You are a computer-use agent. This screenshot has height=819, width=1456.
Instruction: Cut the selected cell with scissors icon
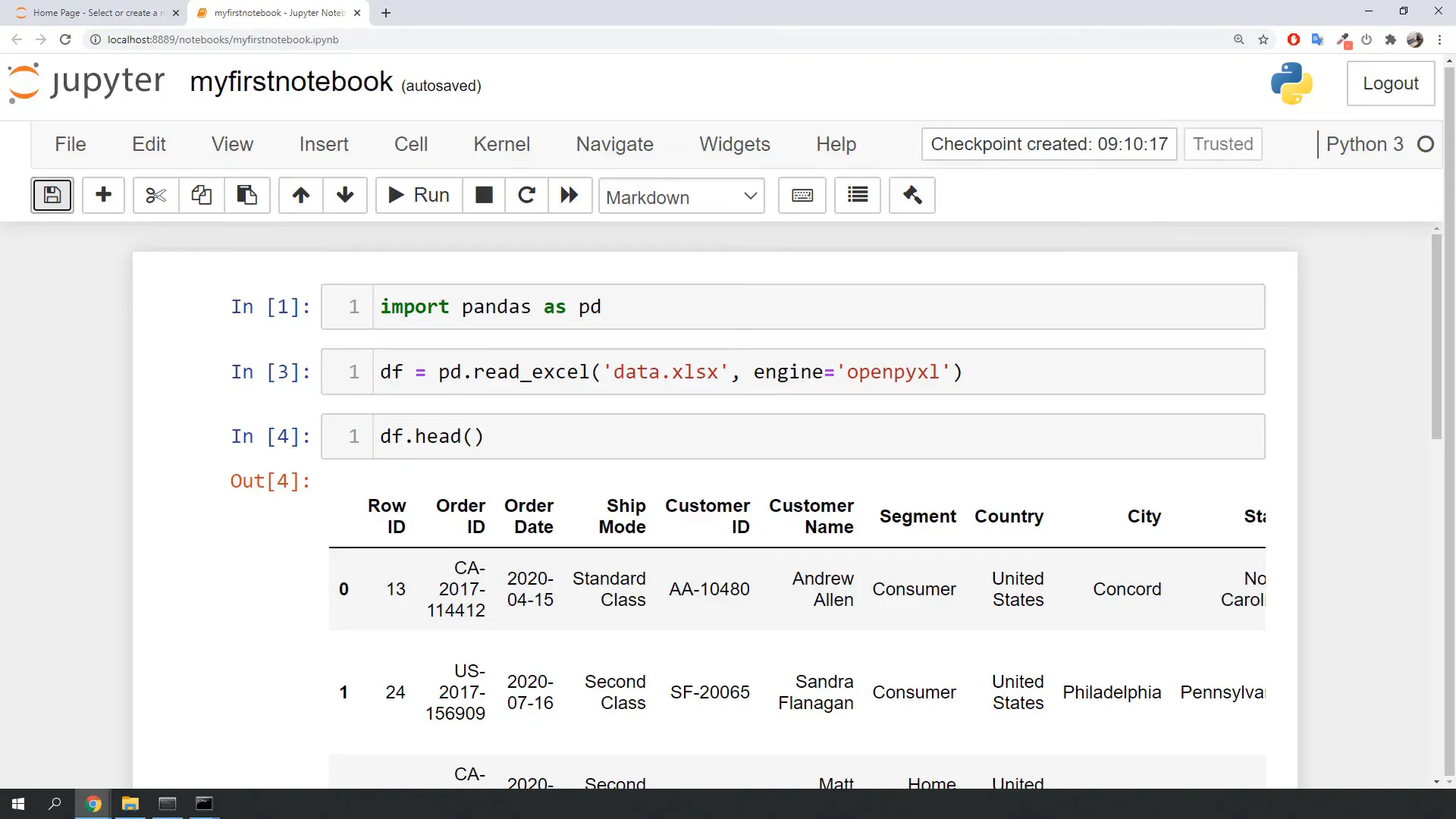[155, 195]
